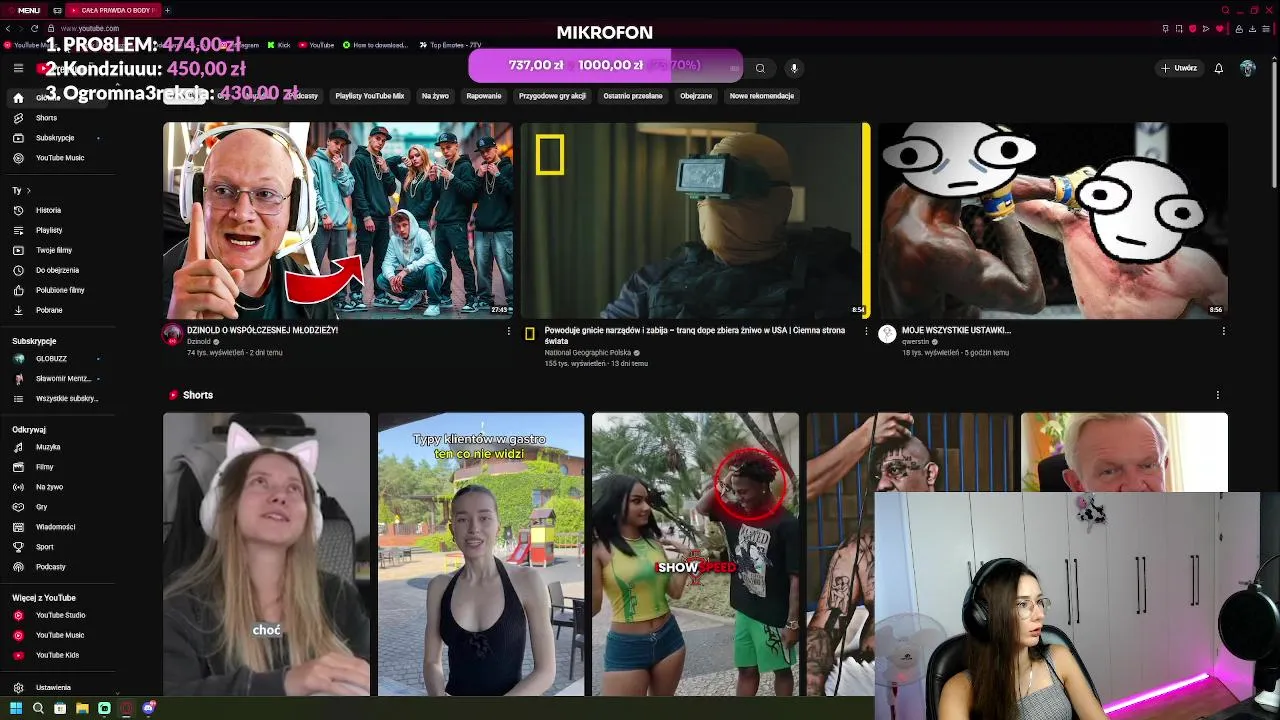Click the Utwórz create button

(1179, 68)
